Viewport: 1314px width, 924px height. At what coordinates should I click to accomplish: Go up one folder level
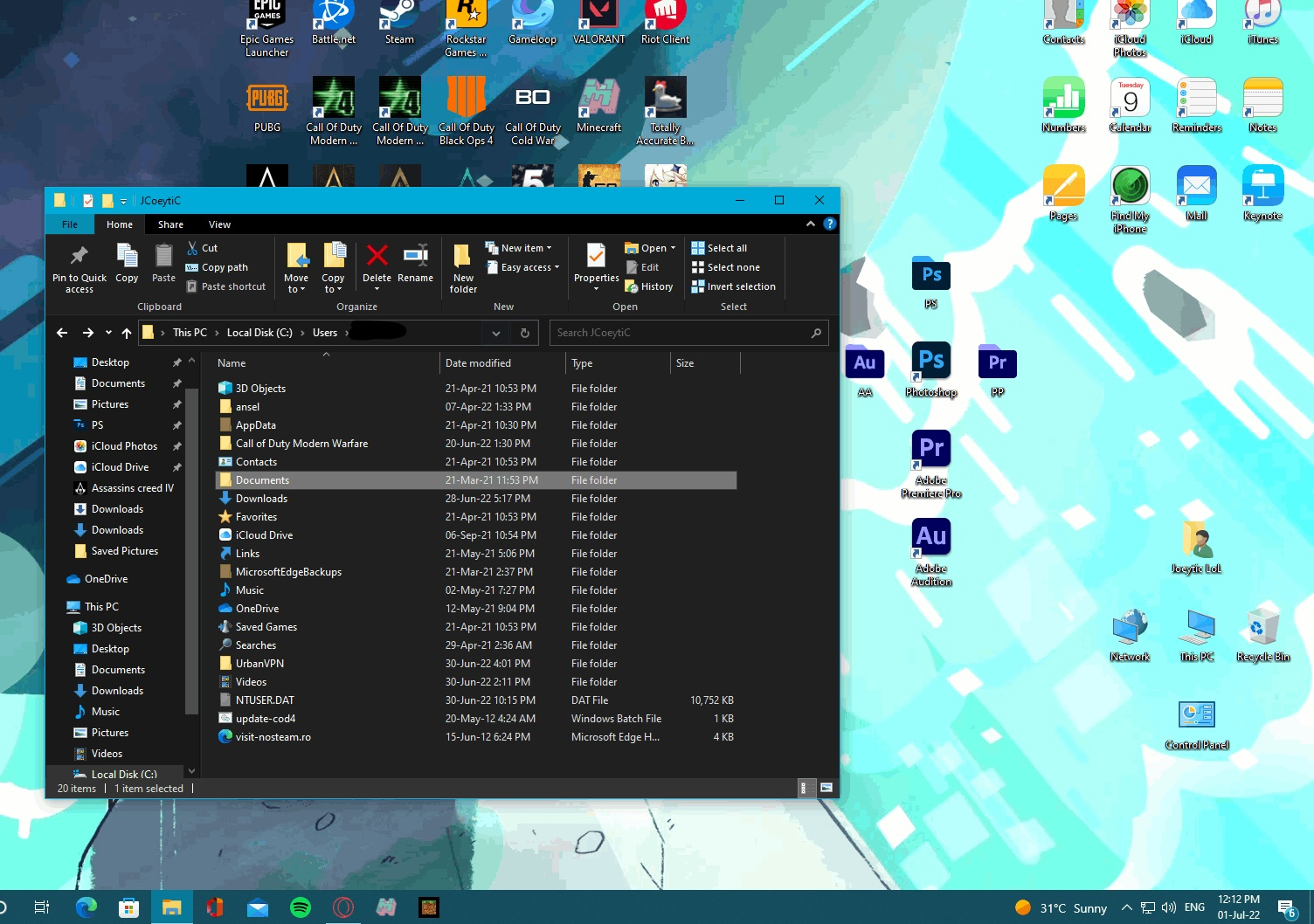(127, 333)
